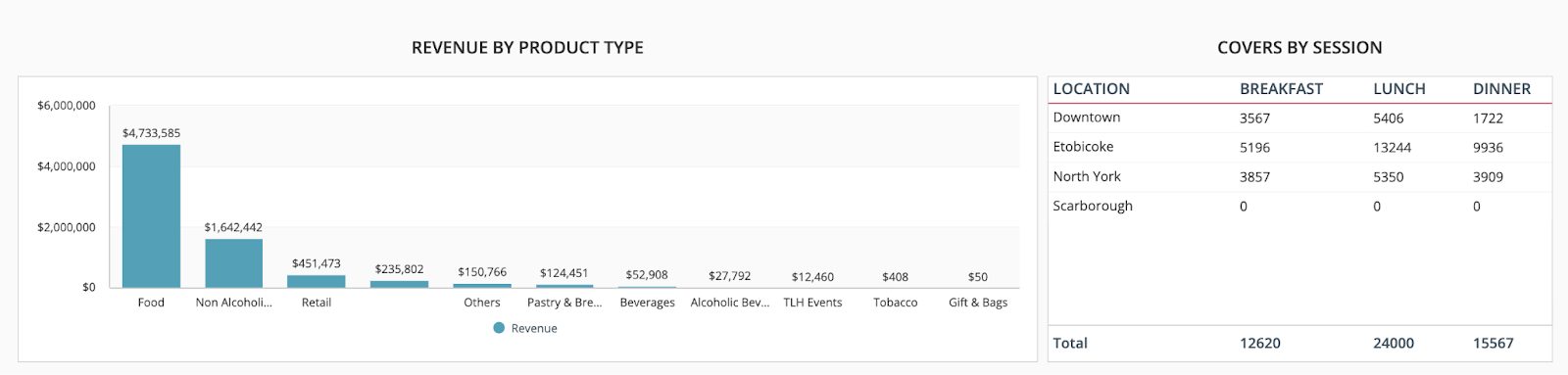1568x375 pixels.
Task: Sort by the LUNCH column header
Action: (x=1399, y=89)
